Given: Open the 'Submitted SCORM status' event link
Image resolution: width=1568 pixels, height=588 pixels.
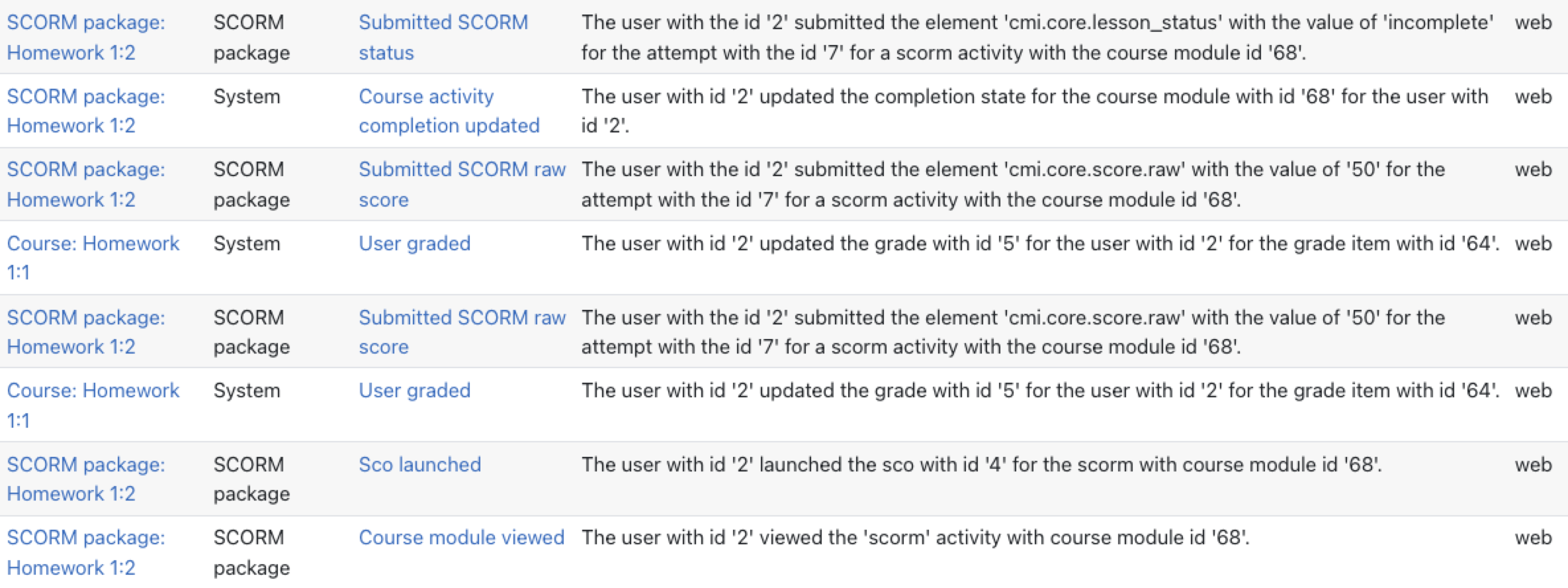Looking at the screenshot, I should tap(443, 37).
